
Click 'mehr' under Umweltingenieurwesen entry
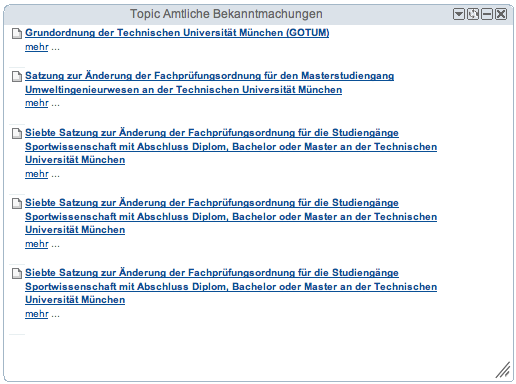[37, 103]
